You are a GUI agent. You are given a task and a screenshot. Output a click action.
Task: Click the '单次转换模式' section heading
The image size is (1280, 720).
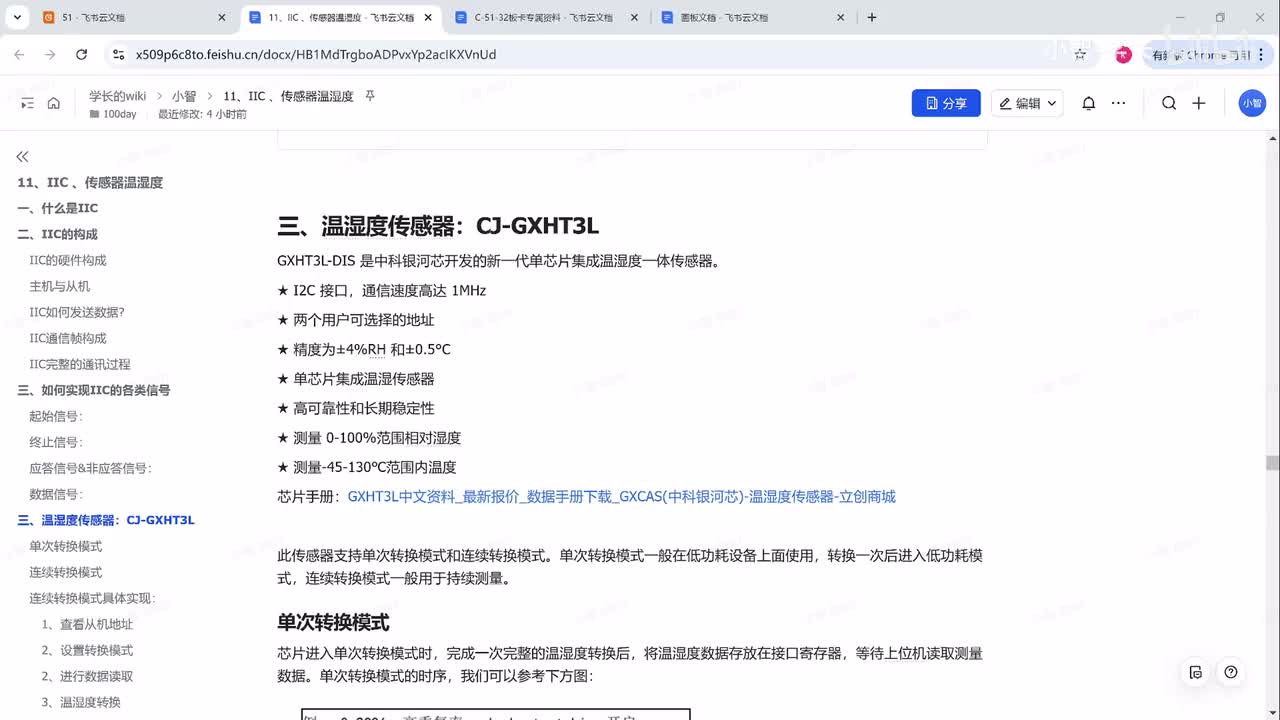(x=333, y=622)
